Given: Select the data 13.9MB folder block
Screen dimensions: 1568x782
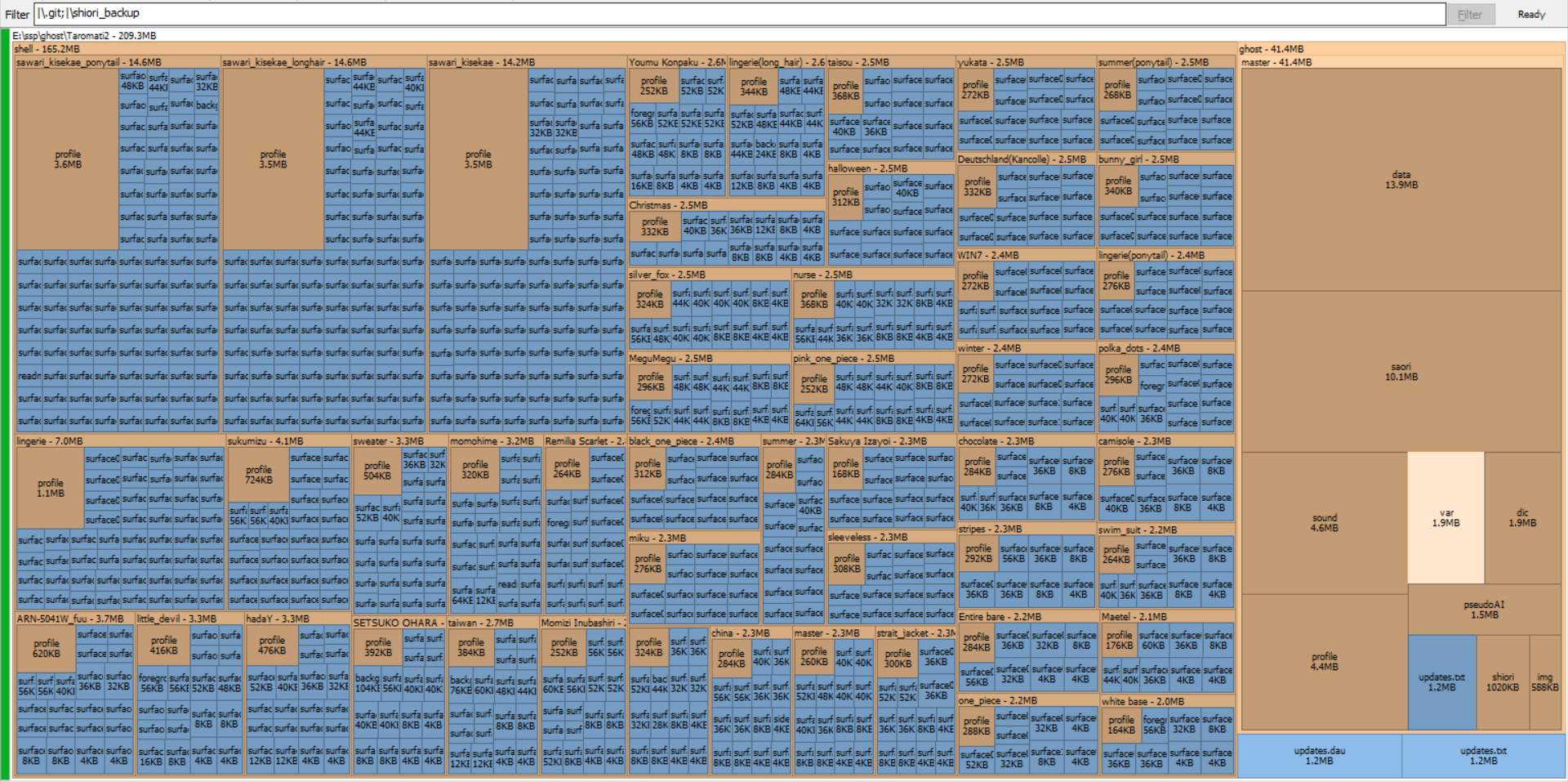Looking at the screenshot, I should coord(1401,180).
